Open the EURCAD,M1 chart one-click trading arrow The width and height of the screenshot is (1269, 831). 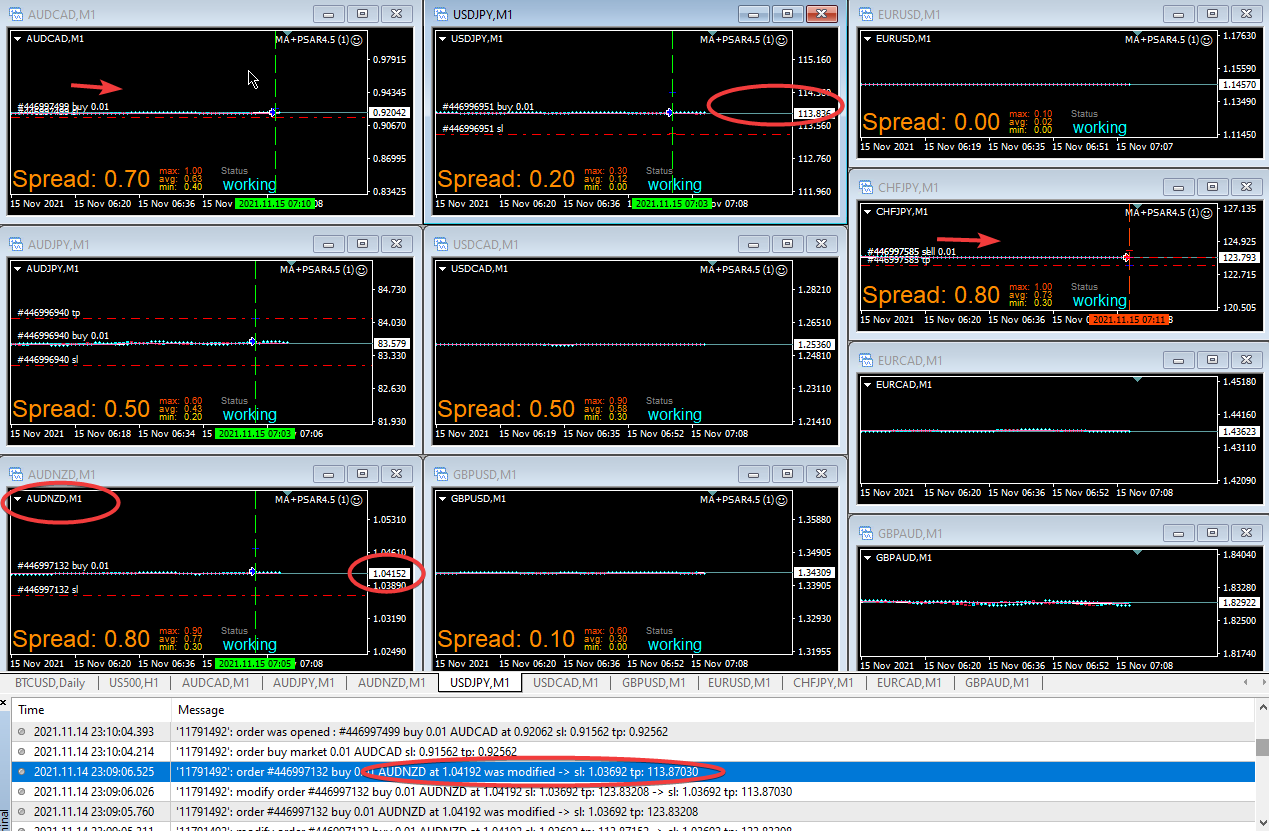[867, 385]
